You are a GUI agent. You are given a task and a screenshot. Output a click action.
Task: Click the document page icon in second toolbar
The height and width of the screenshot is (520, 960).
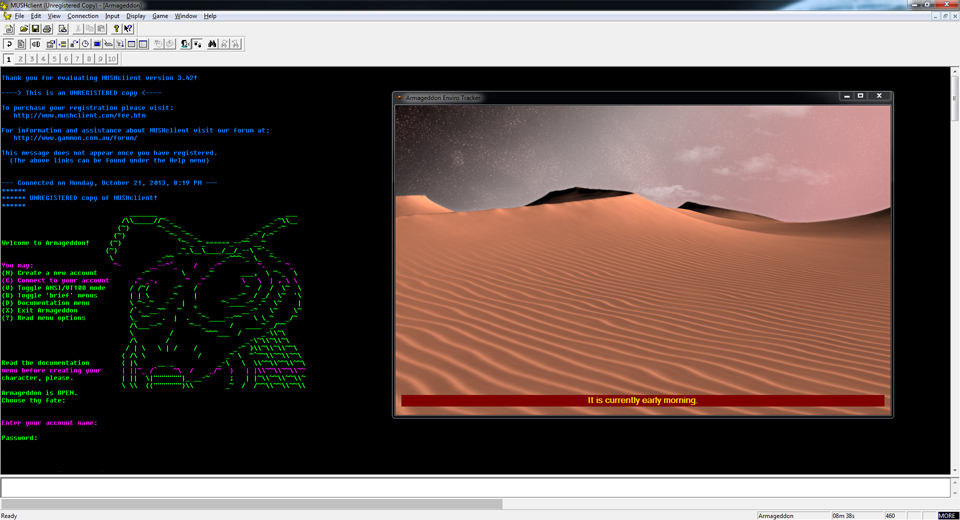click(21, 44)
